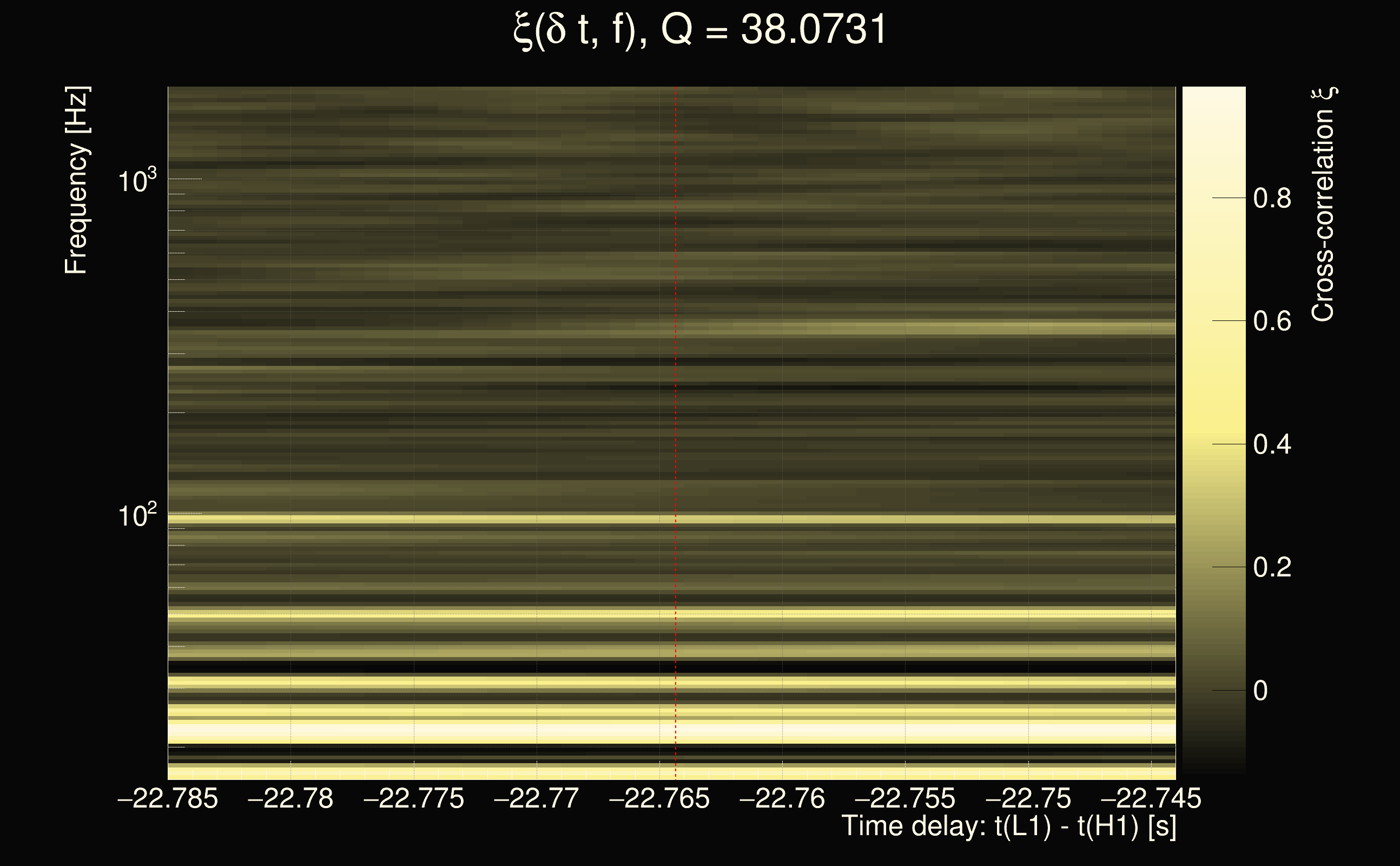This screenshot has width=1400, height=866.
Task: Click the -22.785 time delay tick label
Action: [168, 798]
